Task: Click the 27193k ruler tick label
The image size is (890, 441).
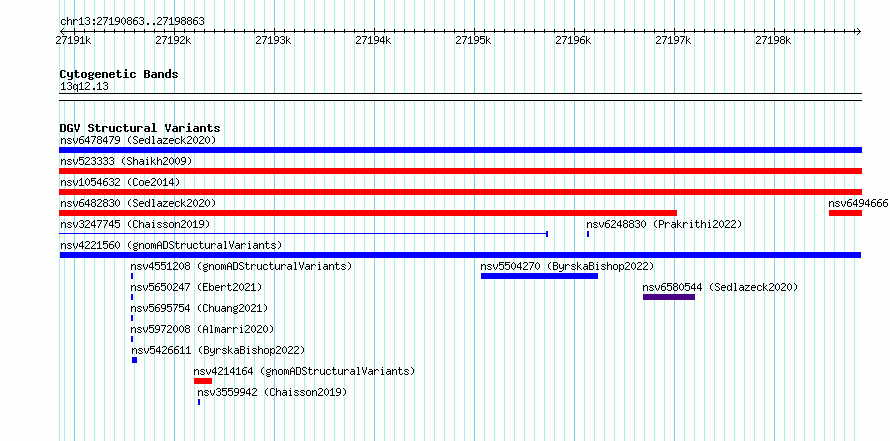Action: tap(274, 40)
